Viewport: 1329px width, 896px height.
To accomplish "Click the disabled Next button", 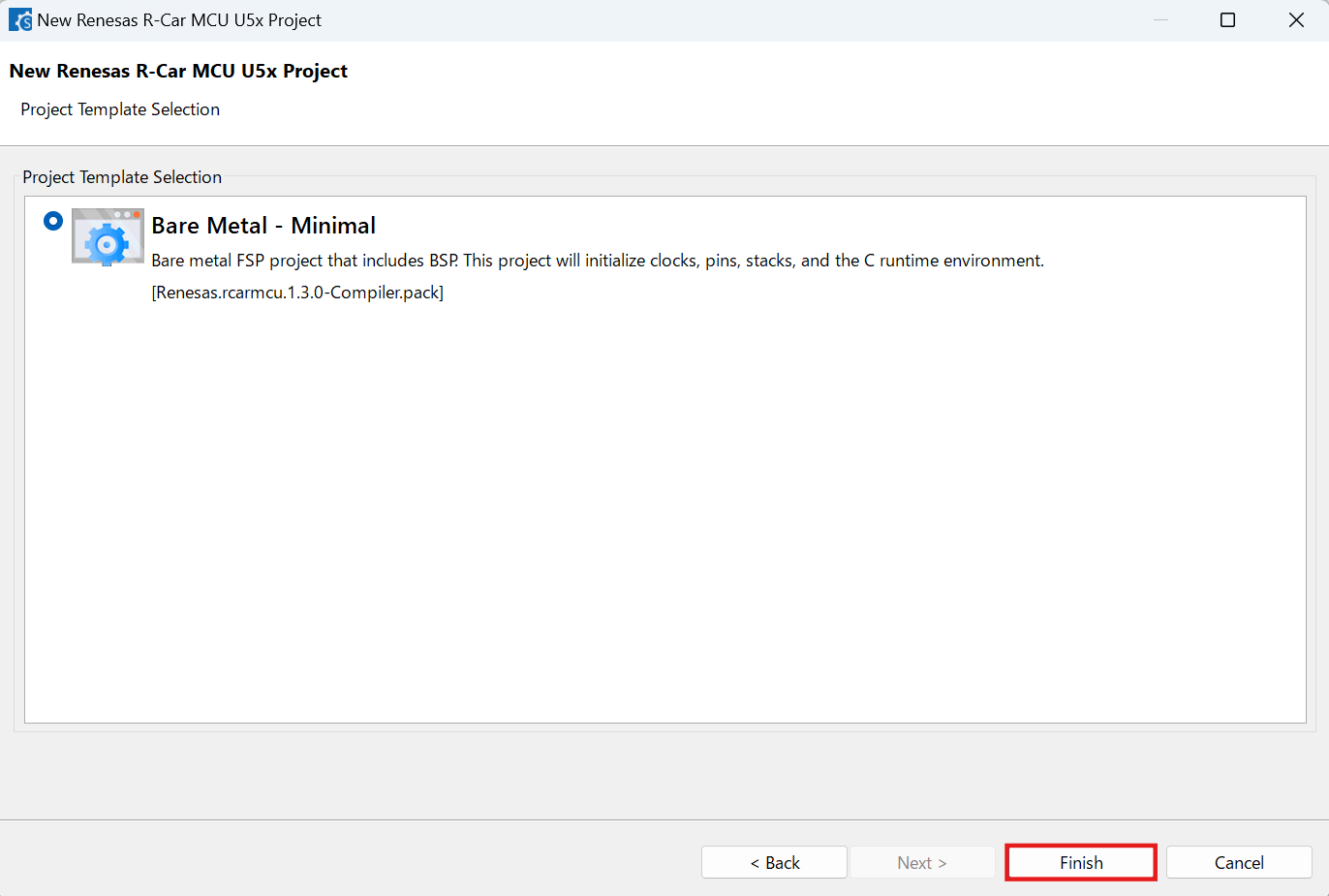I will point(922,862).
